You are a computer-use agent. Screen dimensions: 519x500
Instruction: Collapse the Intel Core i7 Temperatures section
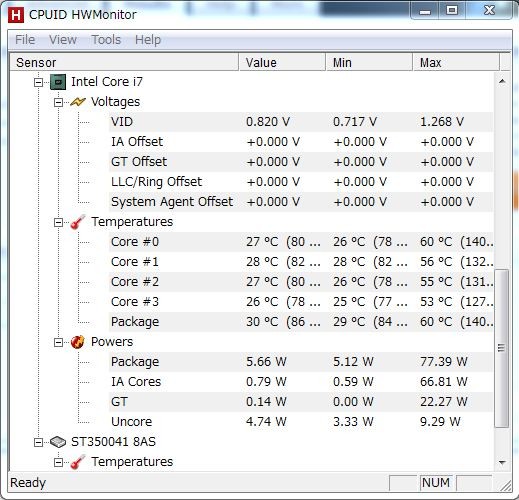pyautogui.click(x=59, y=222)
